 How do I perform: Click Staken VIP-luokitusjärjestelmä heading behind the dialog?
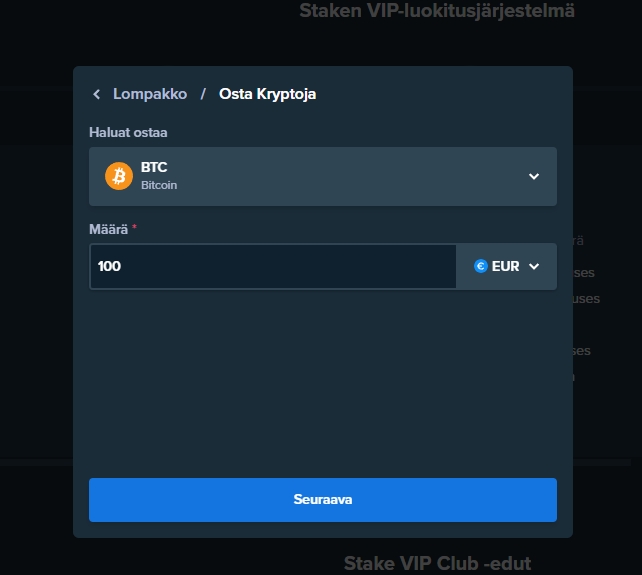click(437, 12)
